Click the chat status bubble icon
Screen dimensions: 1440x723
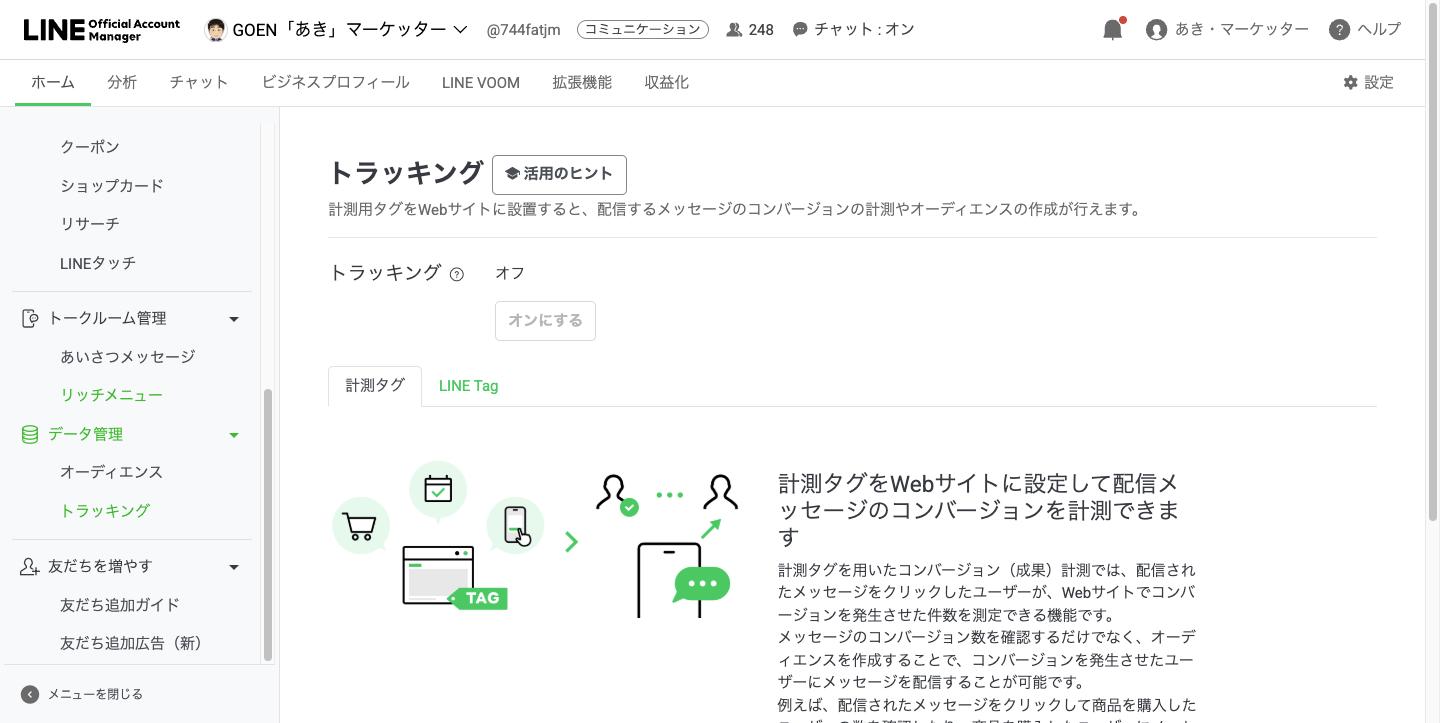pos(800,30)
